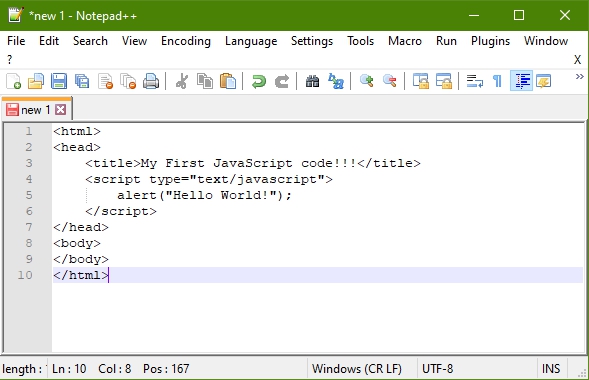
Task: Open the Settings menu
Action: tap(312, 41)
